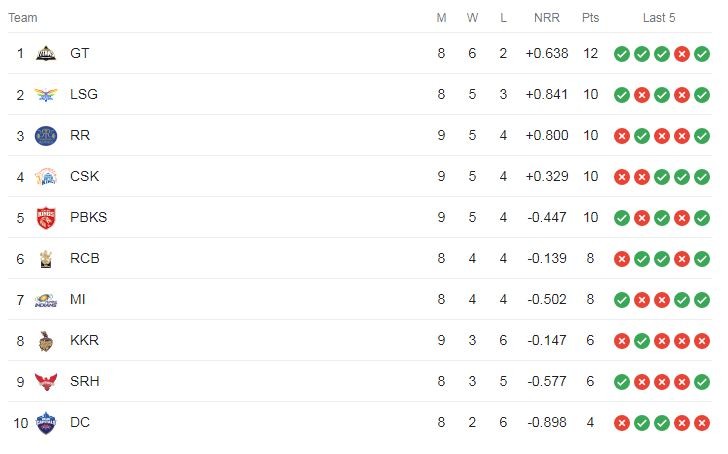The image size is (728, 454).
Task: Click the KKR team logo
Action: pos(46,341)
